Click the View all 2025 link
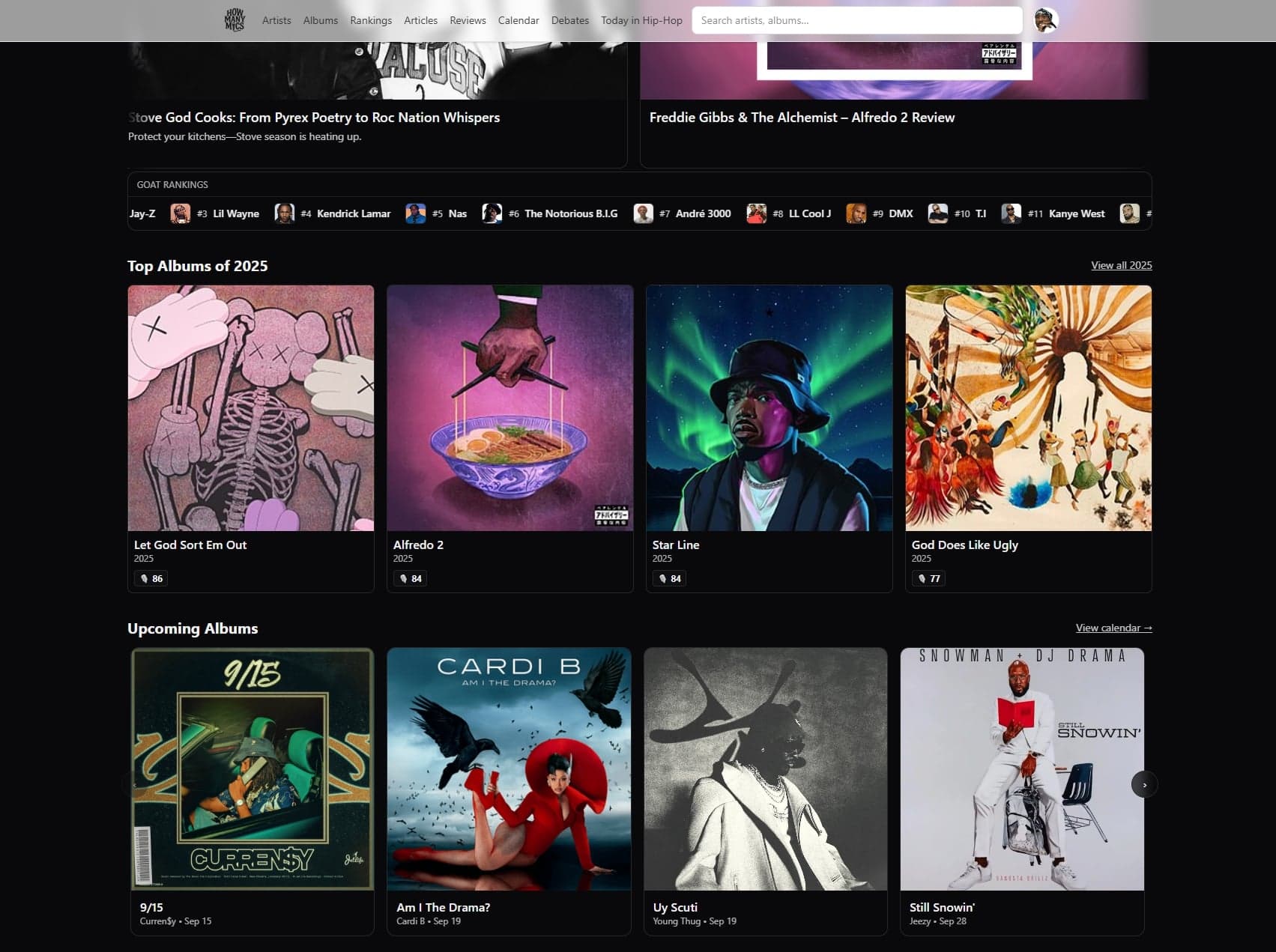This screenshot has height=952, width=1276. click(1121, 265)
